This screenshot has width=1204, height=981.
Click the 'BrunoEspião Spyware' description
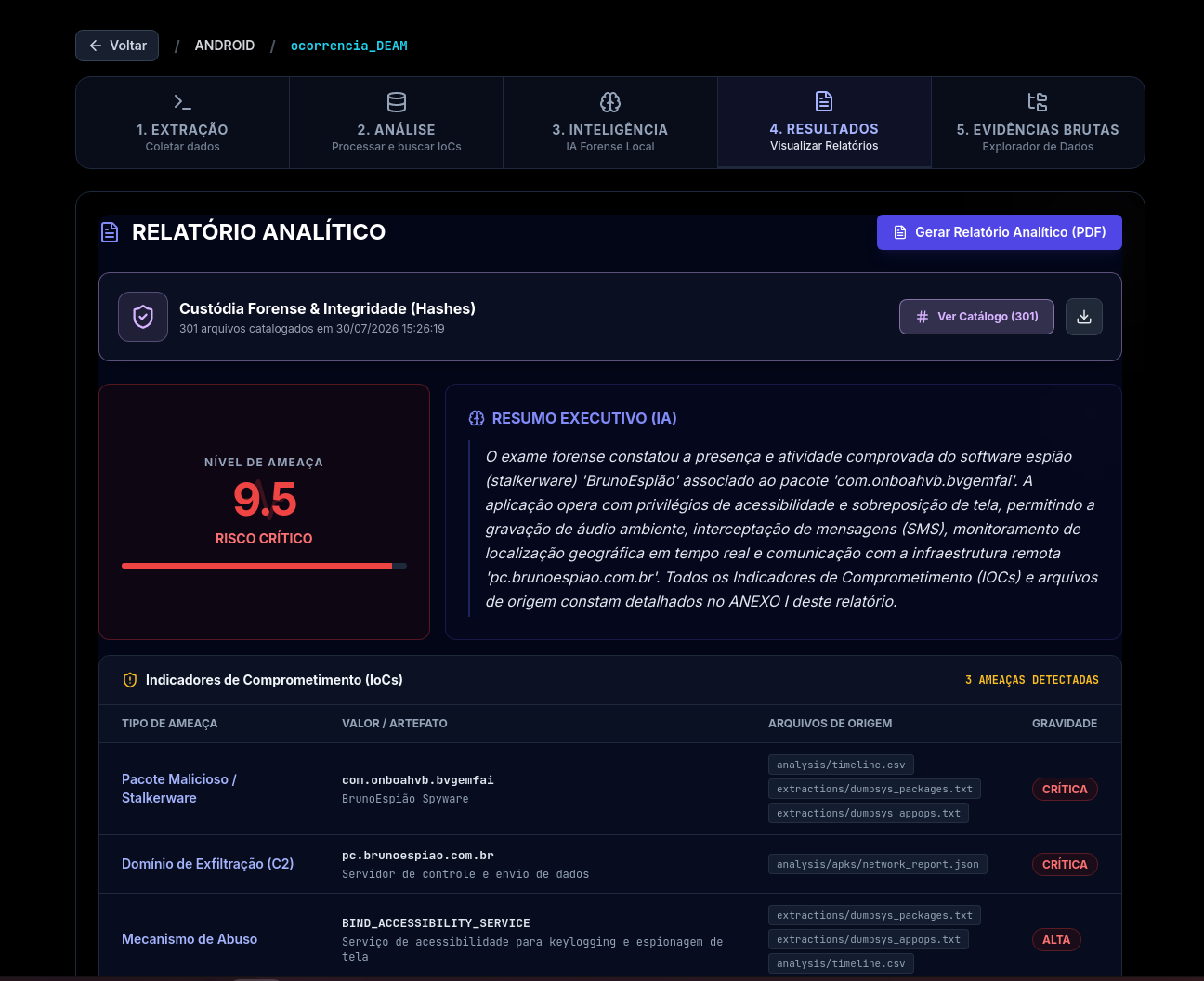(x=405, y=799)
